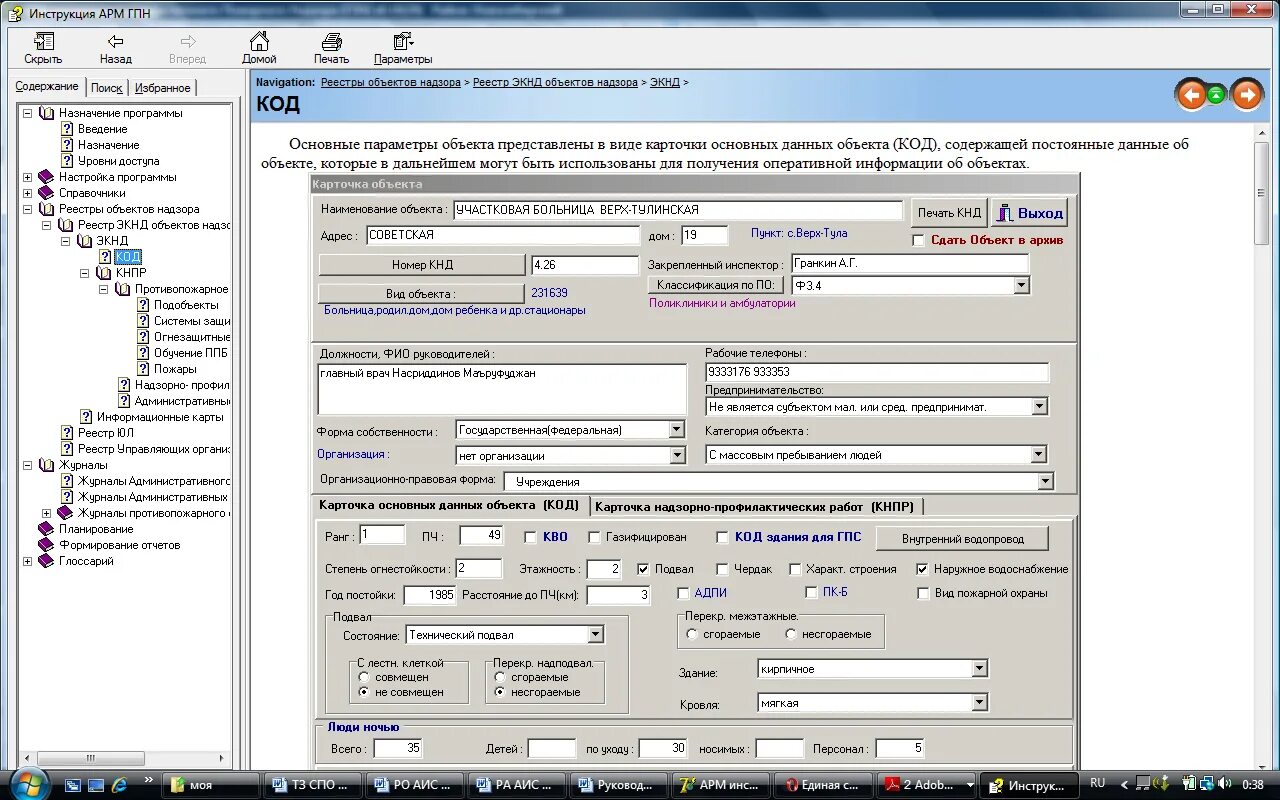1280x800 pixels.
Task: Click the green up-level navigation circle icon
Action: click(x=1216, y=95)
